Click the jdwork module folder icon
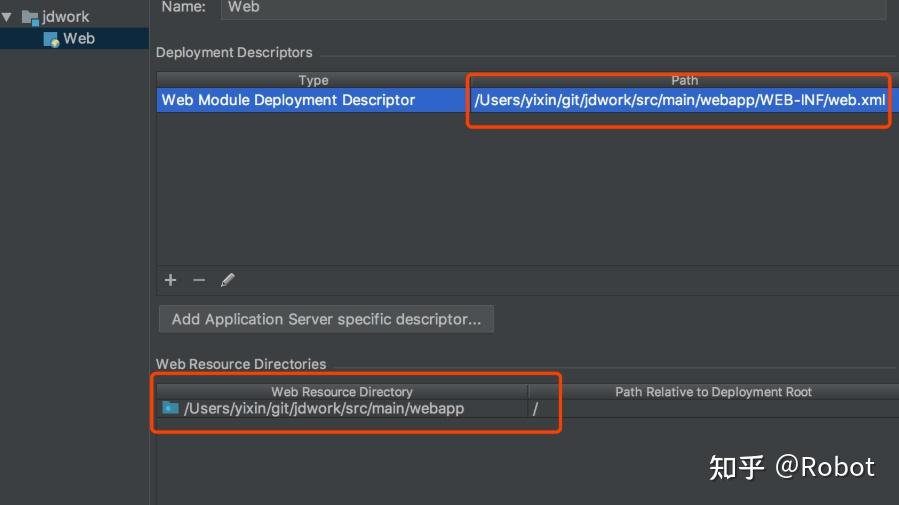 tap(30, 17)
